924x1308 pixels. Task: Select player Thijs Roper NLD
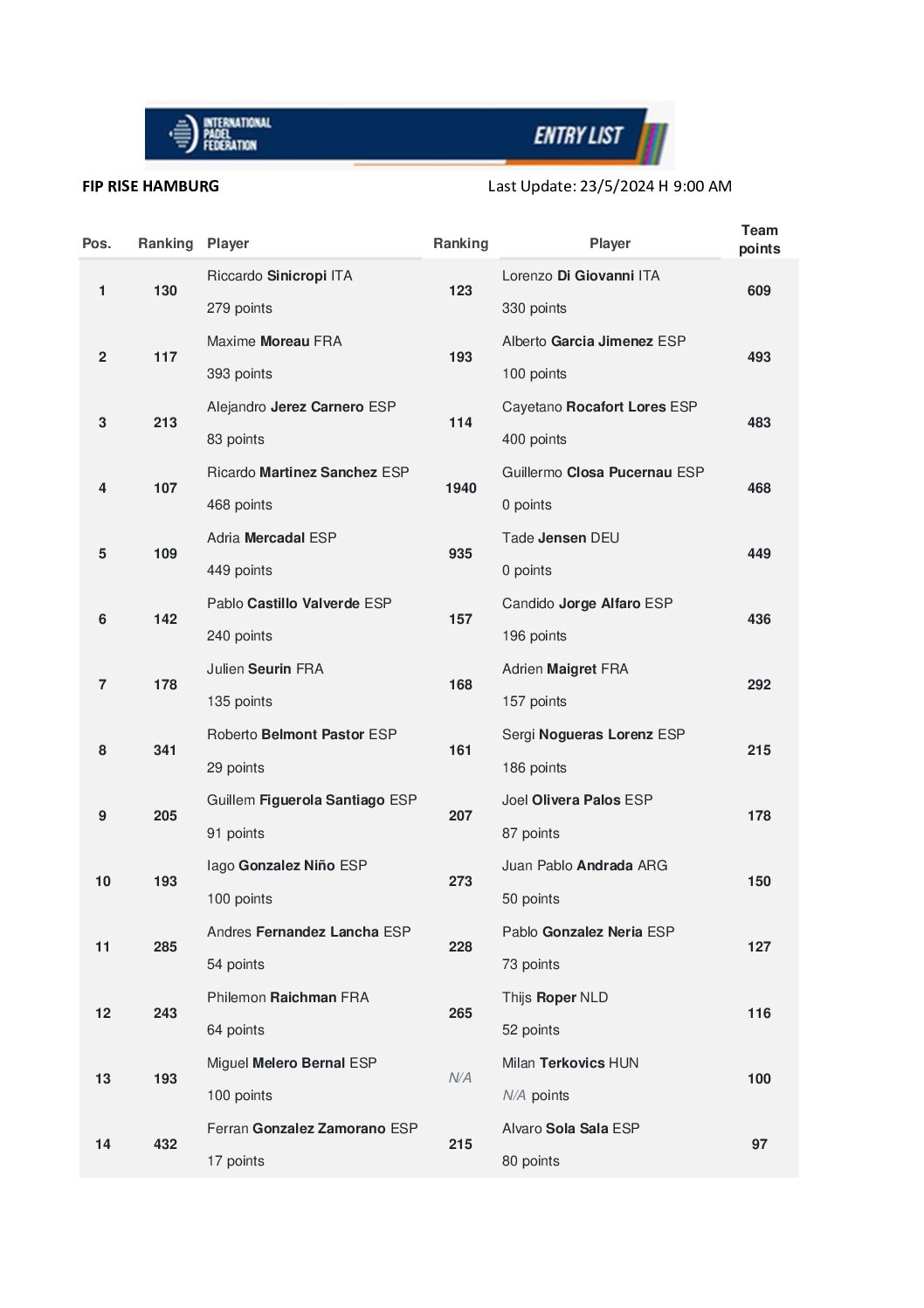[x=555, y=998]
